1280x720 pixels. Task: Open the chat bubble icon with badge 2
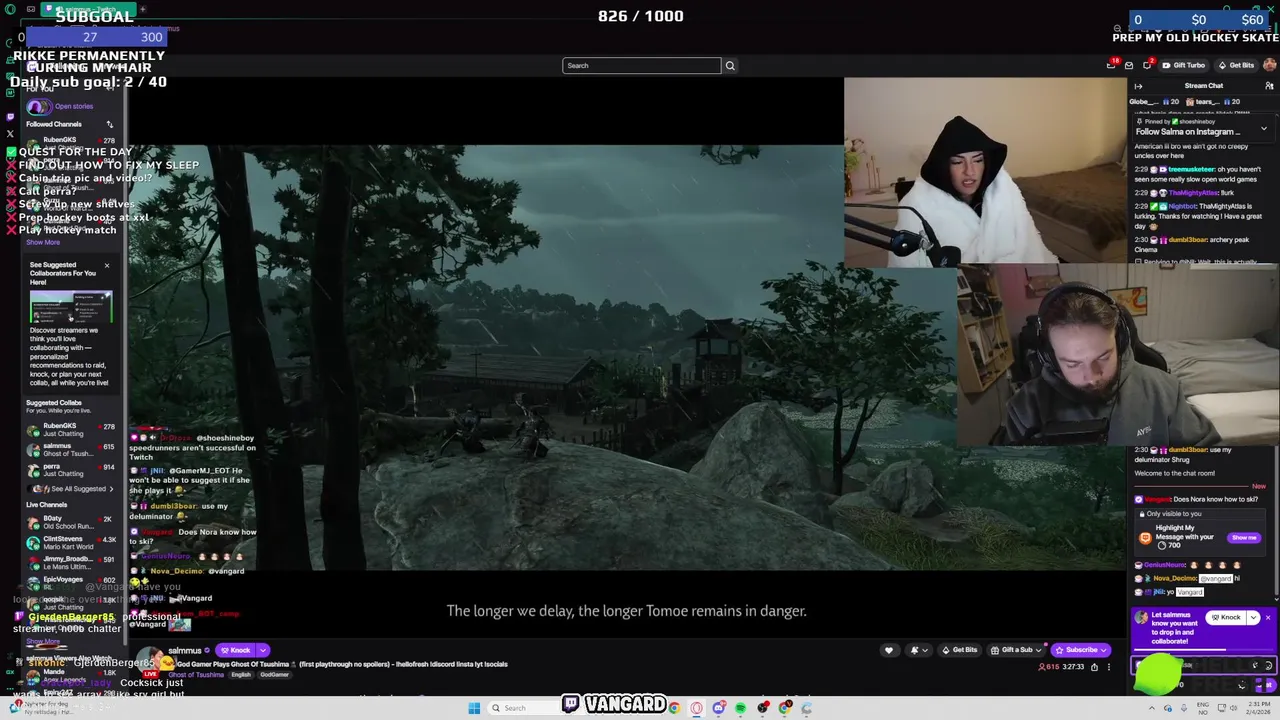click(1148, 65)
